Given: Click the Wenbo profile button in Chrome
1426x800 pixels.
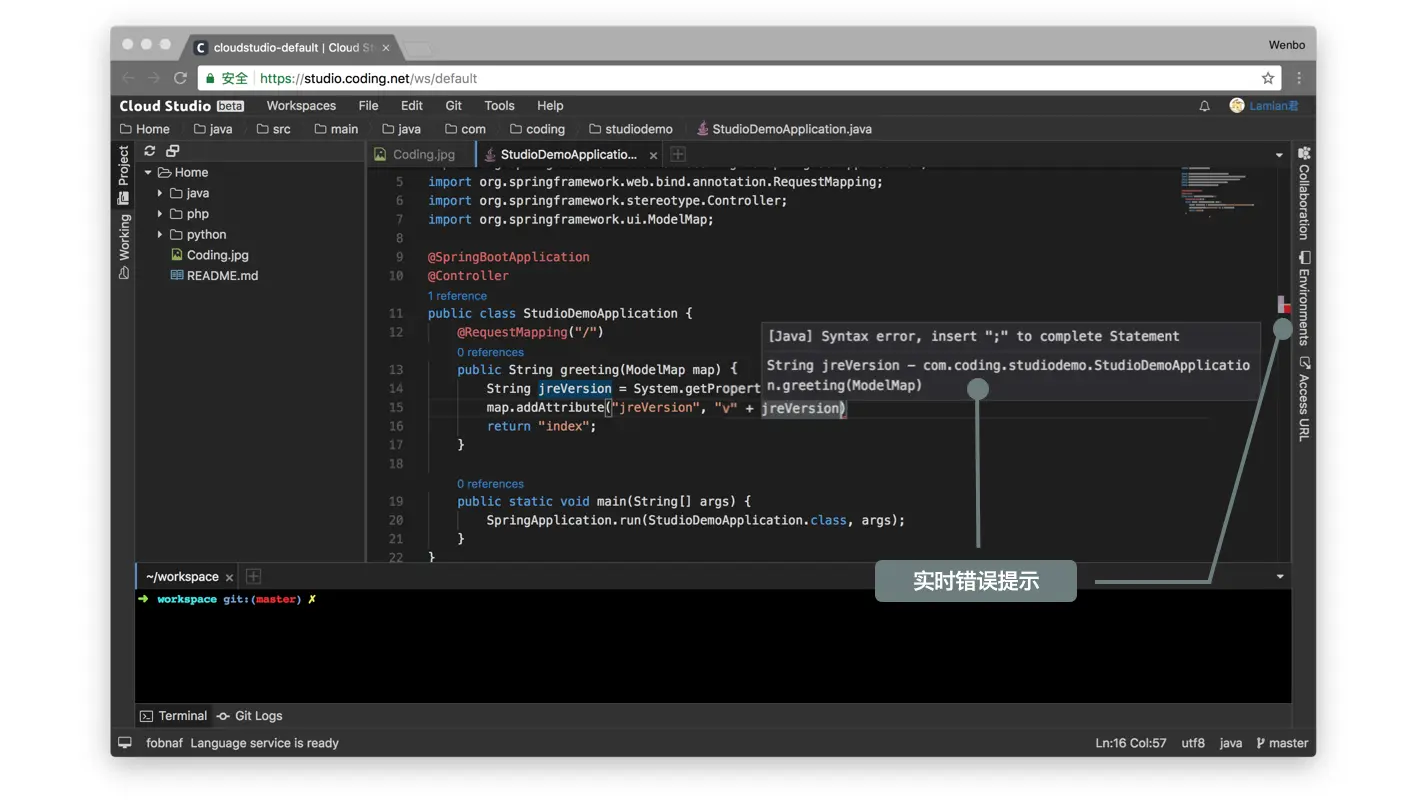Looking at the screenshot, I should 1287,45.
